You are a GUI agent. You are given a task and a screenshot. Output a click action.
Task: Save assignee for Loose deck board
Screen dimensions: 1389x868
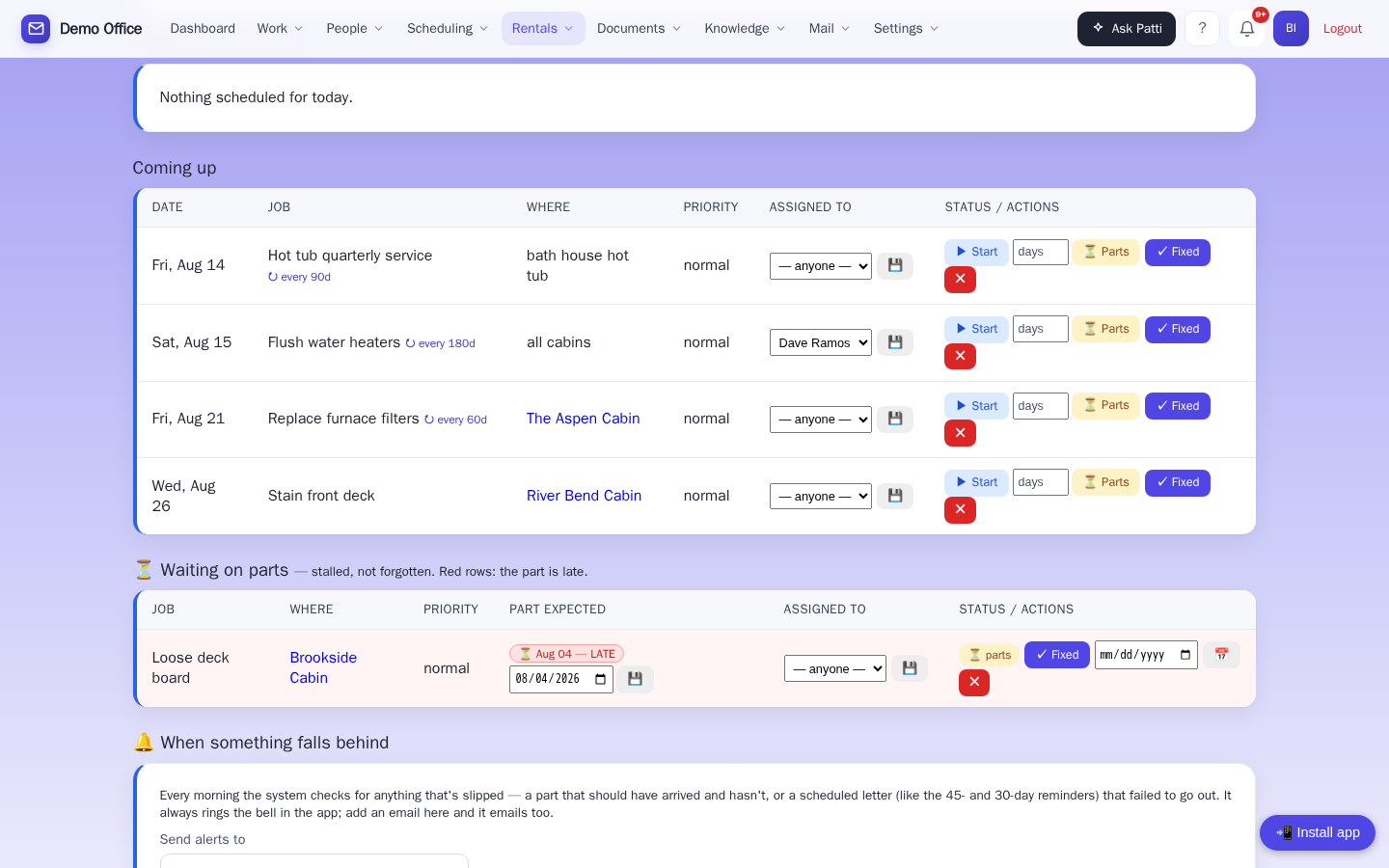910,668
